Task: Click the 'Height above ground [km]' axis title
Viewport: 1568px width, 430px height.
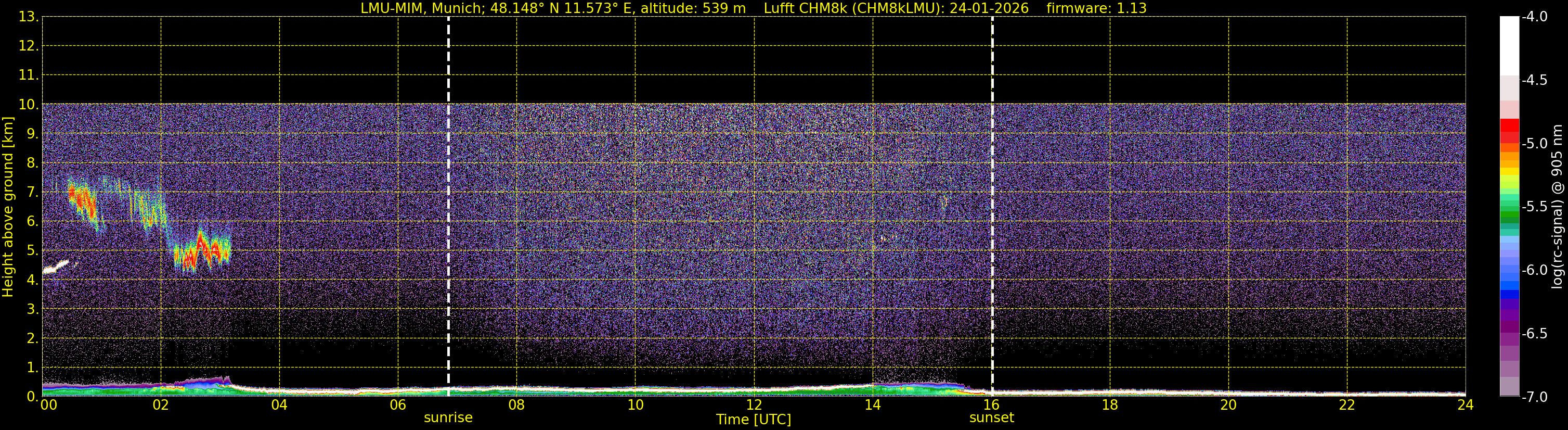Action: point(8,207)
